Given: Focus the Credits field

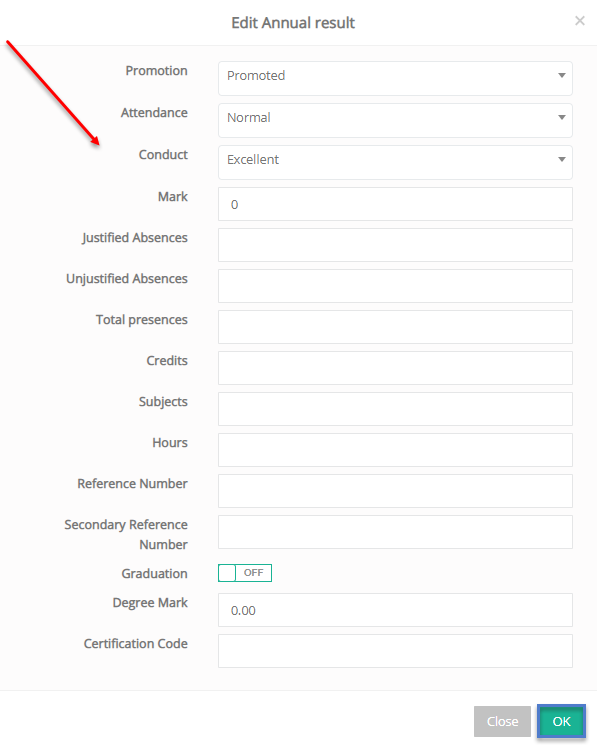Looking at the screenshot, I should (x=395, y=368).
